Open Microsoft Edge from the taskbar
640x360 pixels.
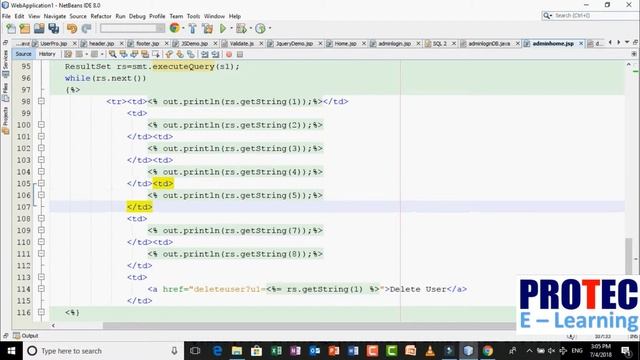(217, 351)
